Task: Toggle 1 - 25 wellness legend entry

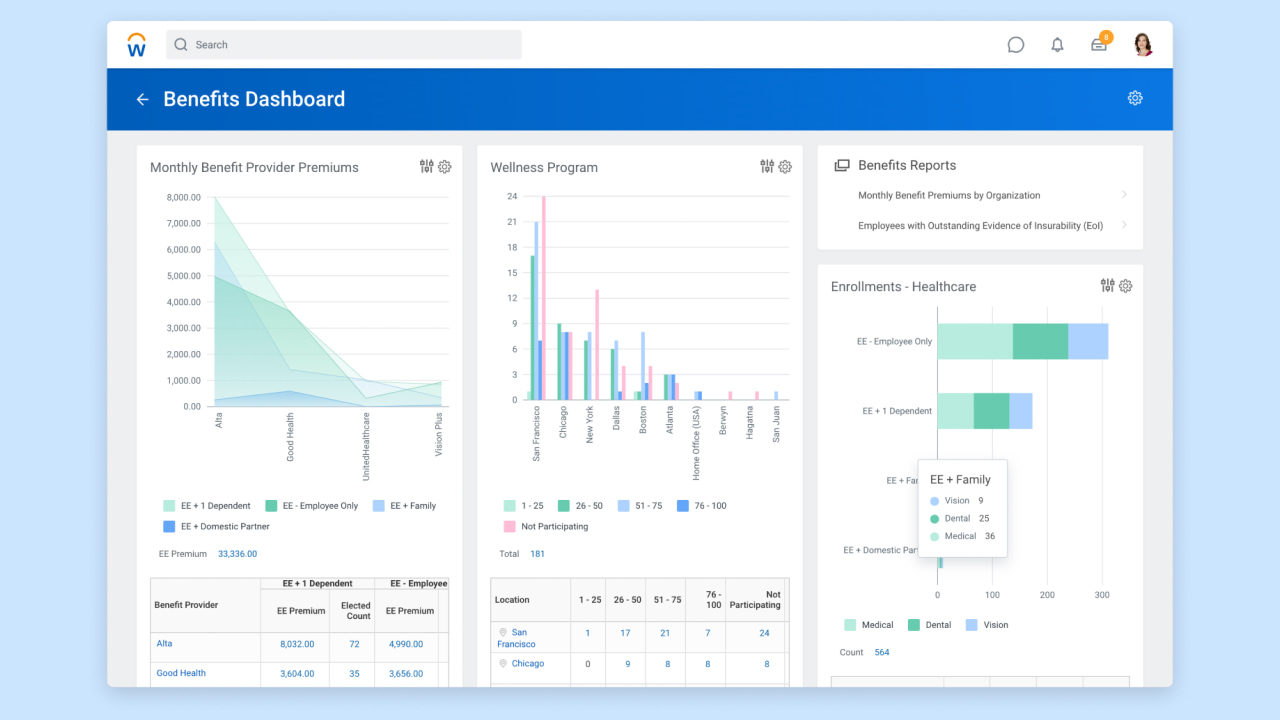Action: (525, 506)
